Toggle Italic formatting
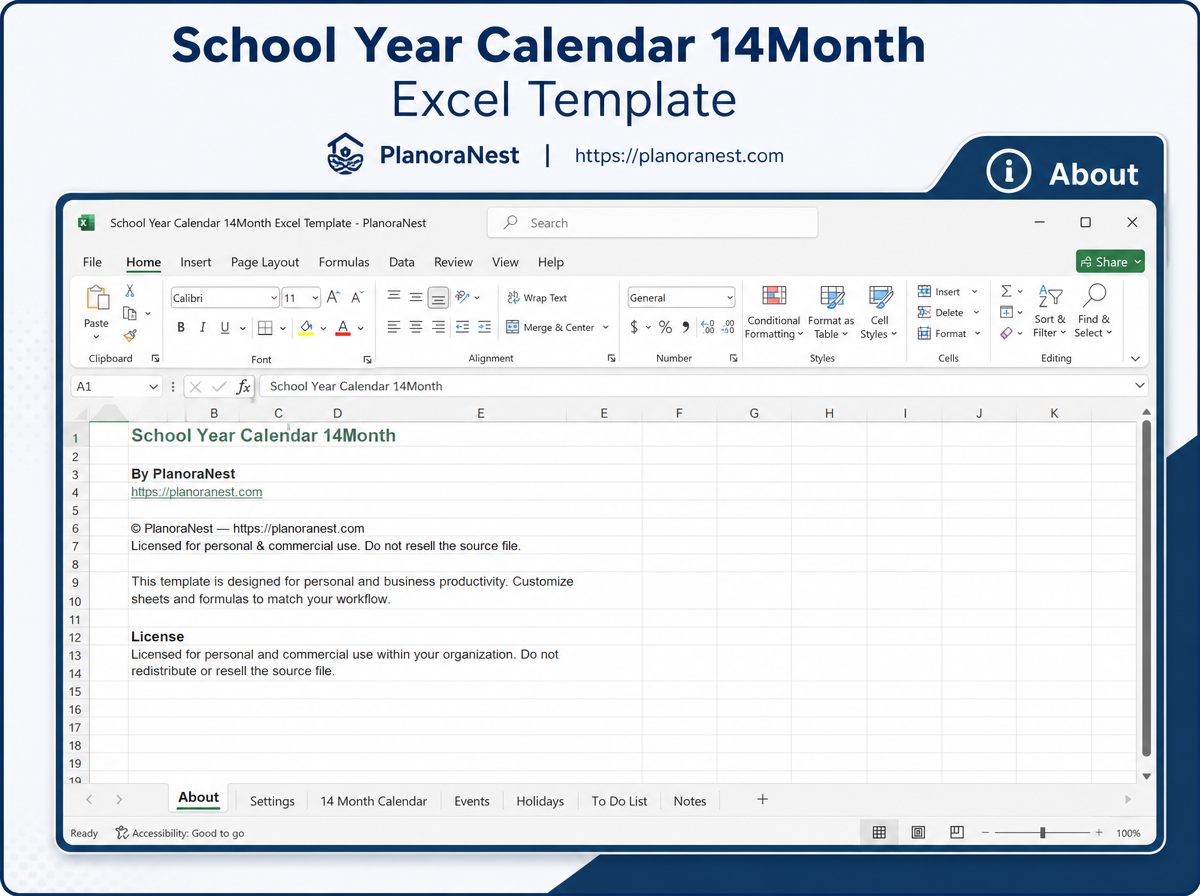The height and width of the screenshot is (896, 1200). pyautogui.click(x=203, y=327)
